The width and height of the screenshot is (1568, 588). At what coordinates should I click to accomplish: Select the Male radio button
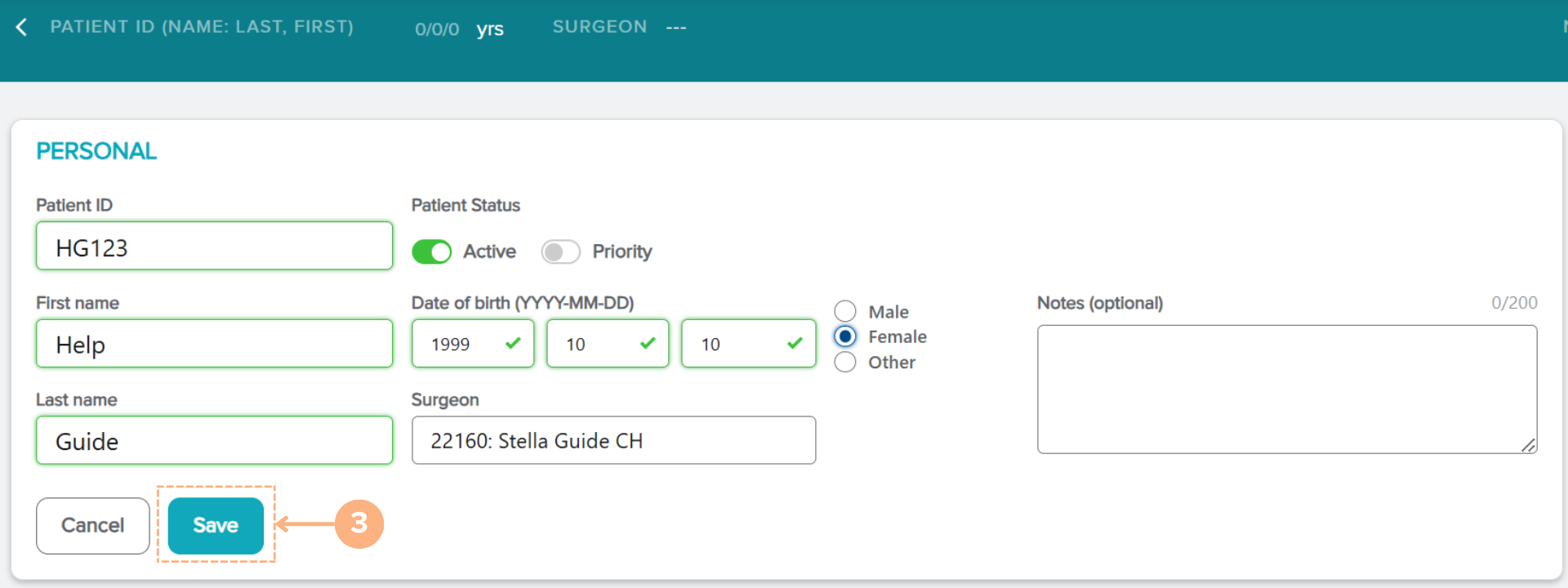click(845, 311)
